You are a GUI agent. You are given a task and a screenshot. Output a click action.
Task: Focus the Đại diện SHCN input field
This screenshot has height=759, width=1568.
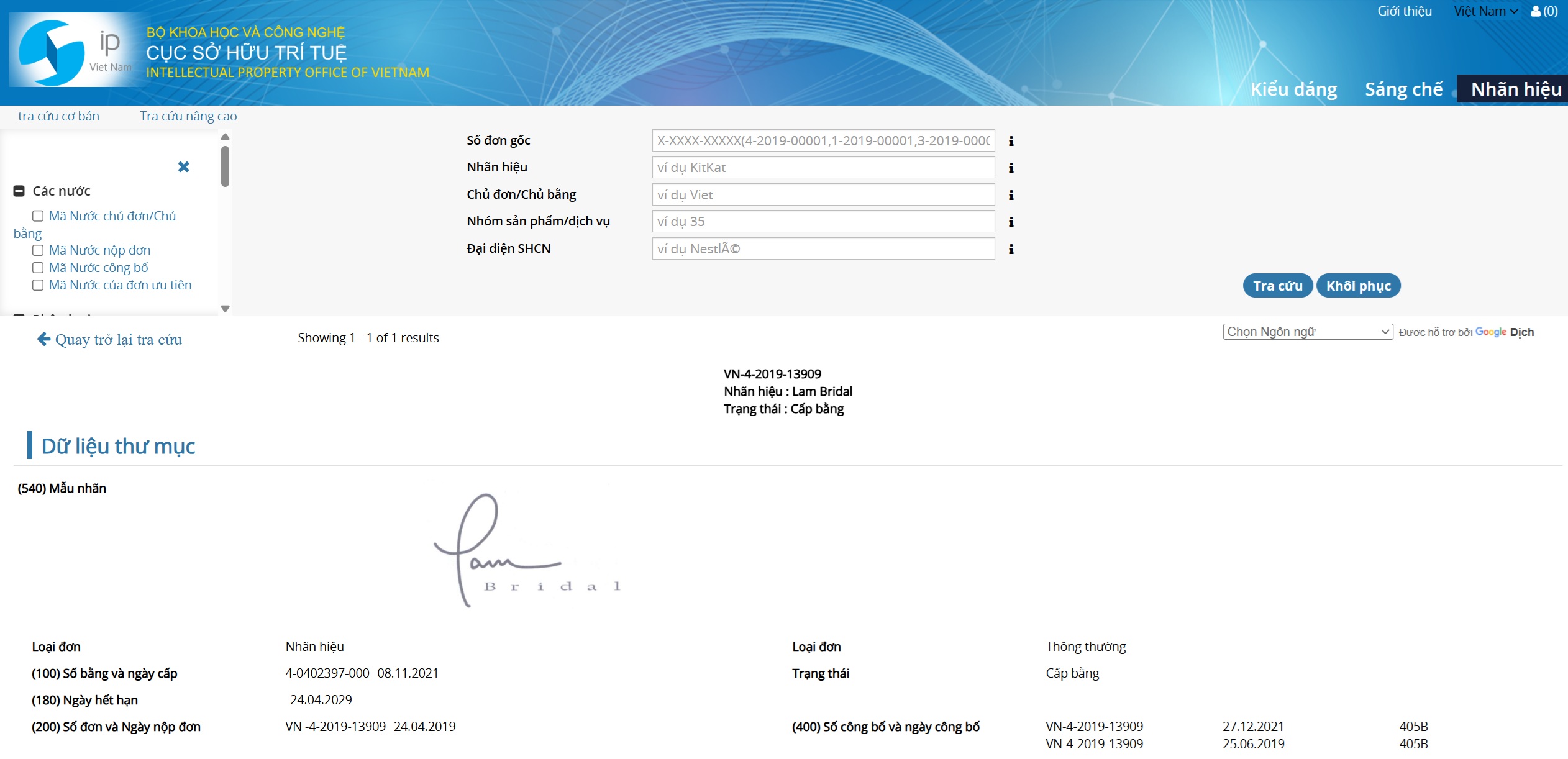coord(823,249)
